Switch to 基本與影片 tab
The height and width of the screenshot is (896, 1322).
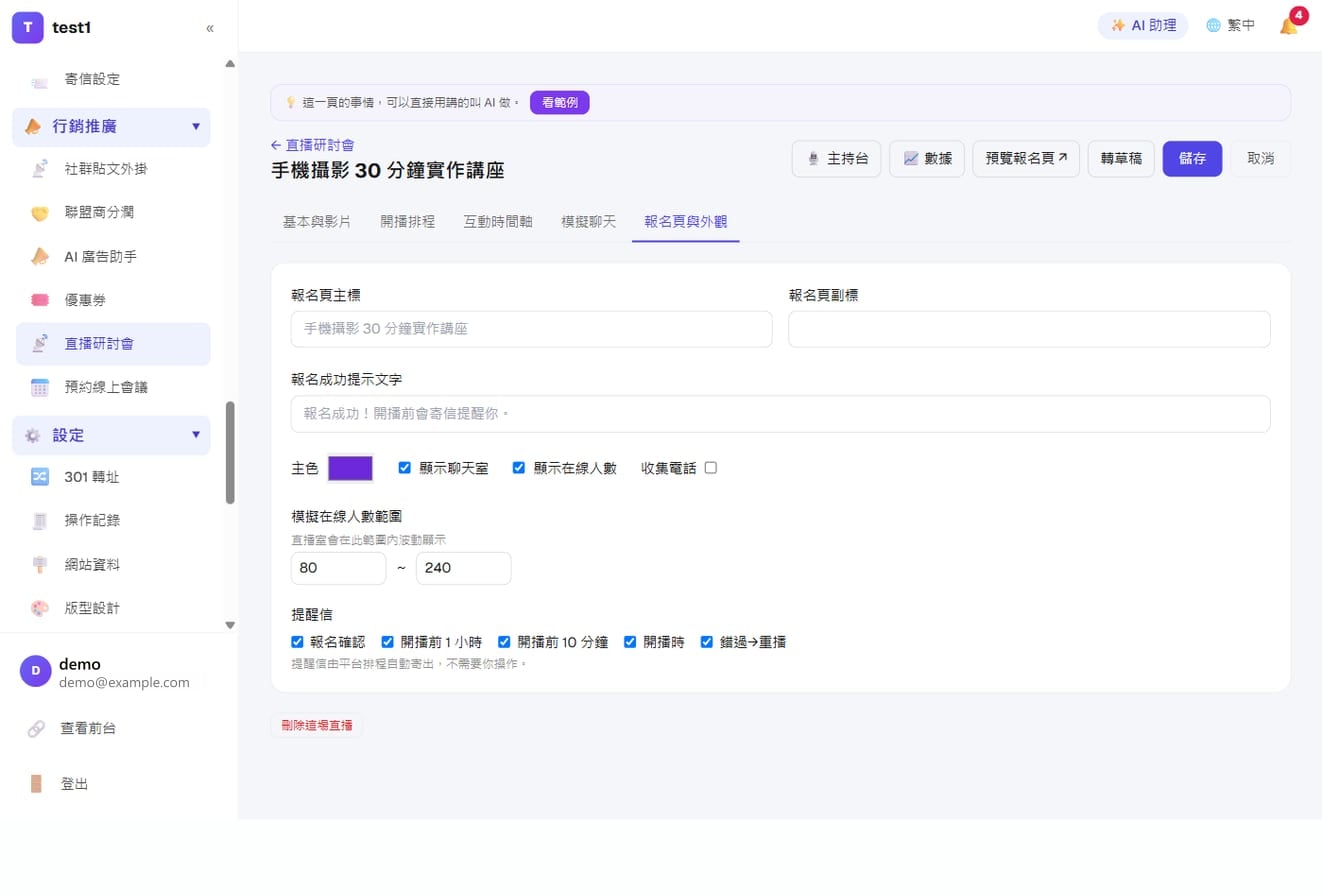pyautogui.click(x=317, y=222)
